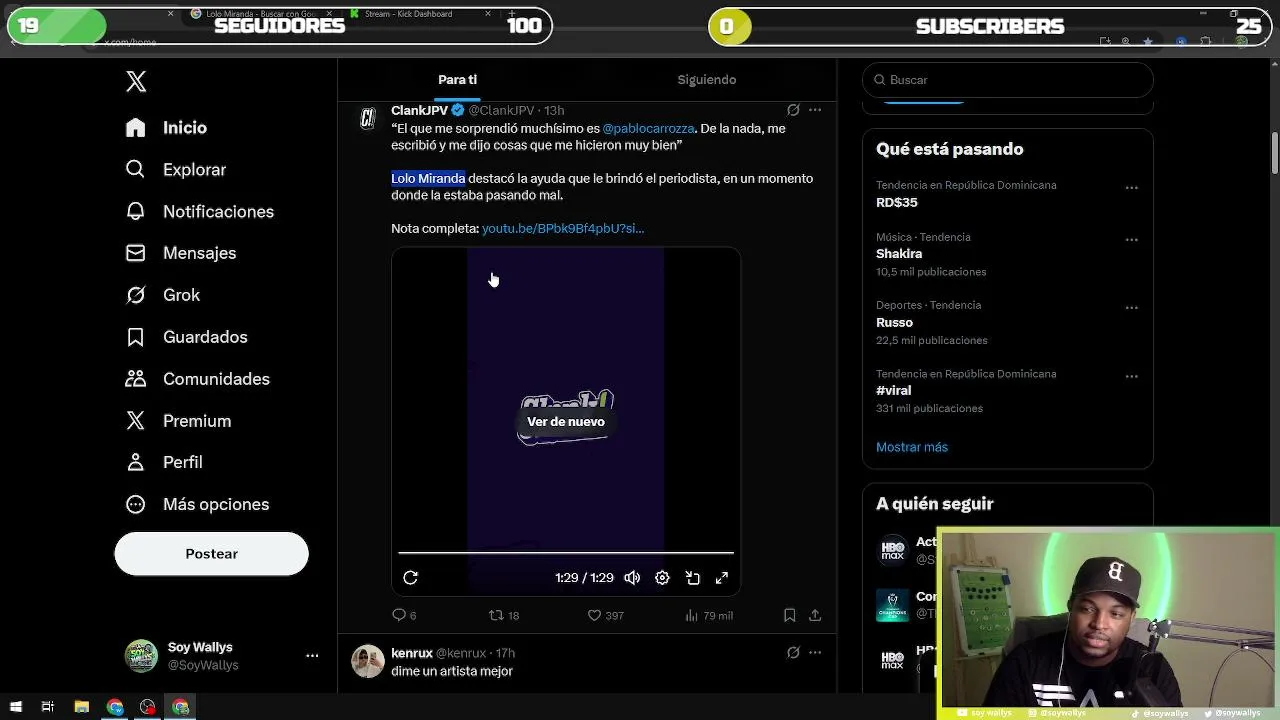Open more options for RD$35 trend
This screenshot has height=720, width=1280.
(1132, 188)
